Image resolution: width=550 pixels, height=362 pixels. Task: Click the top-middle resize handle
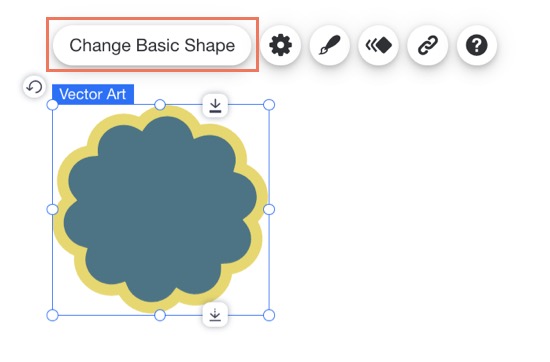pyautogui.click(x=160, y=105)
